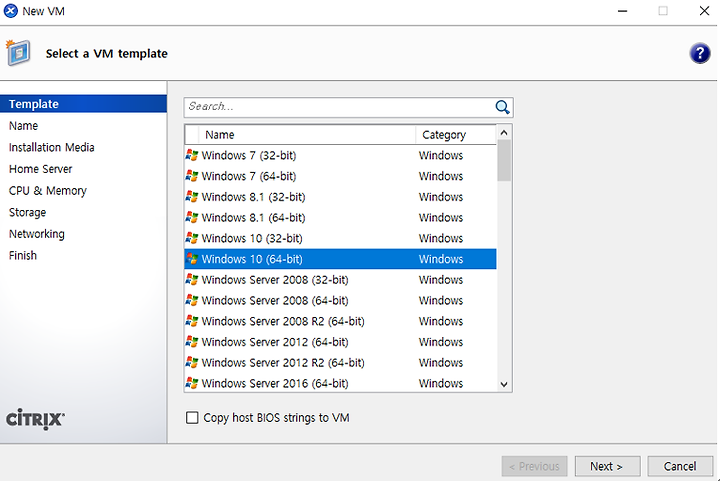Open the Template wizard step

(x=83, y=104)
